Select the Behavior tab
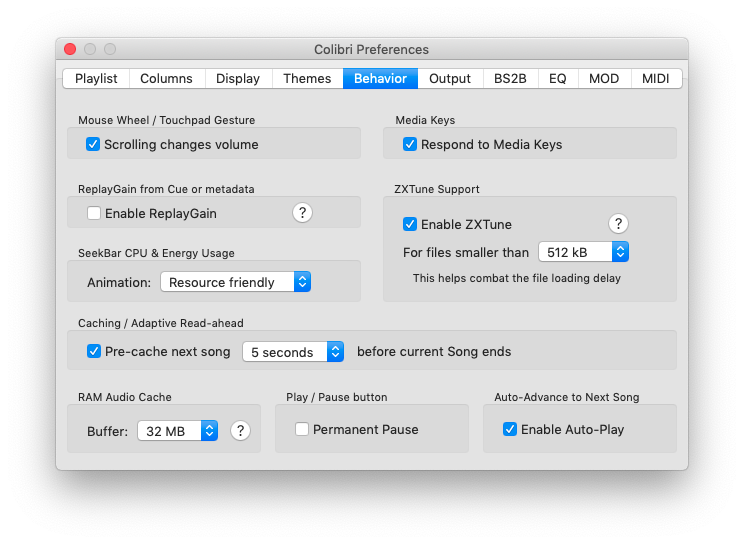Screen dimensions: 744x544 pos(381,78)
